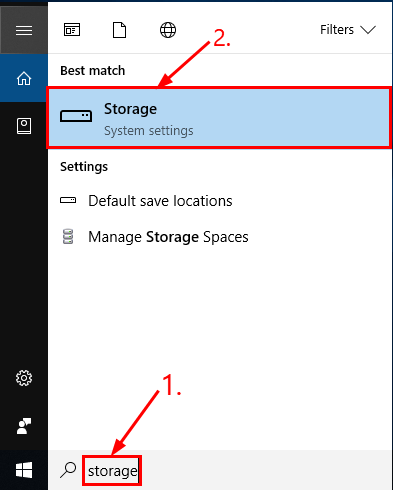
Task: Open Manage Storage Spaces
Action: click(x=168, y=237)
